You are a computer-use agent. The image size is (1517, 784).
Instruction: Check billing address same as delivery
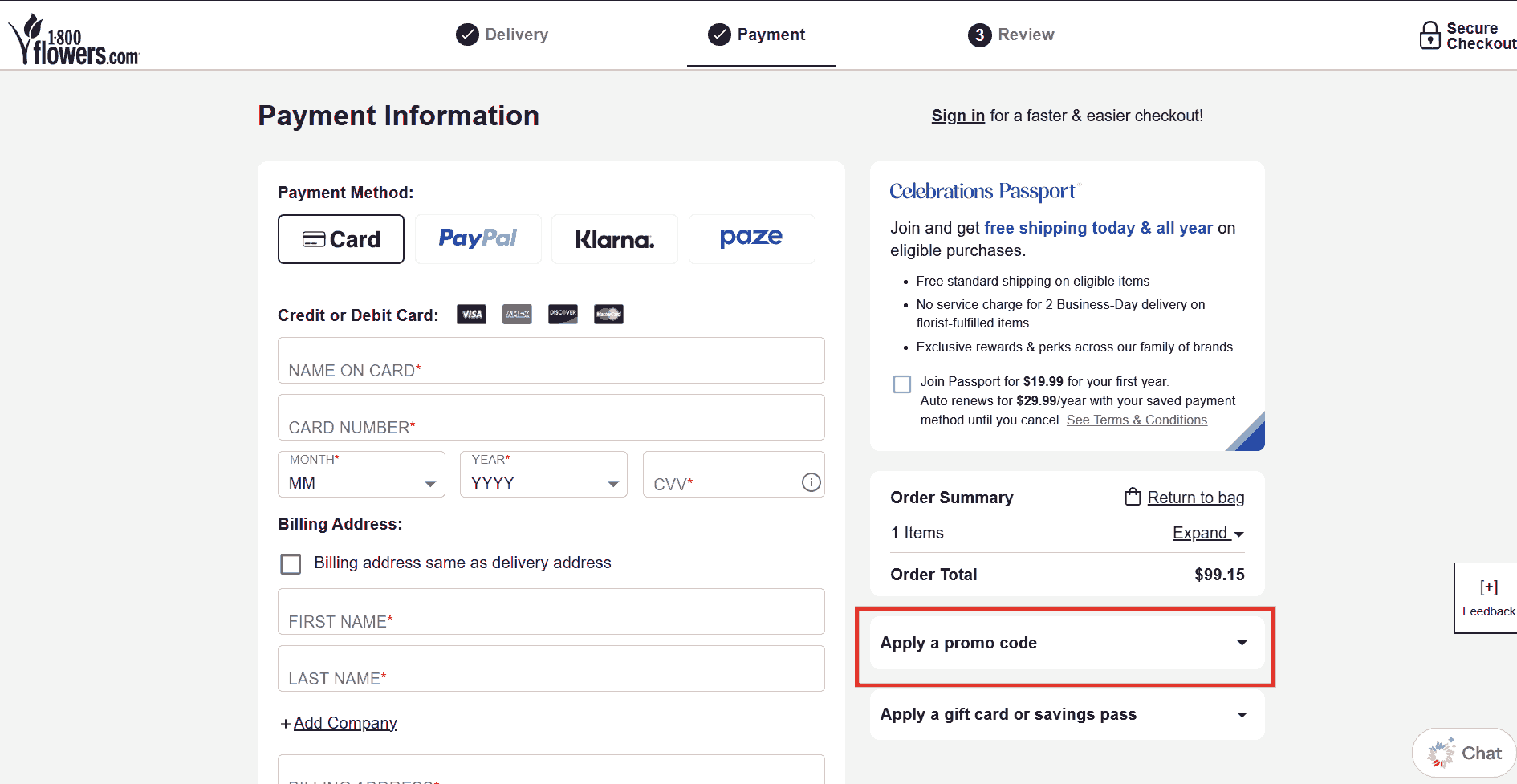tap(291, 564)
